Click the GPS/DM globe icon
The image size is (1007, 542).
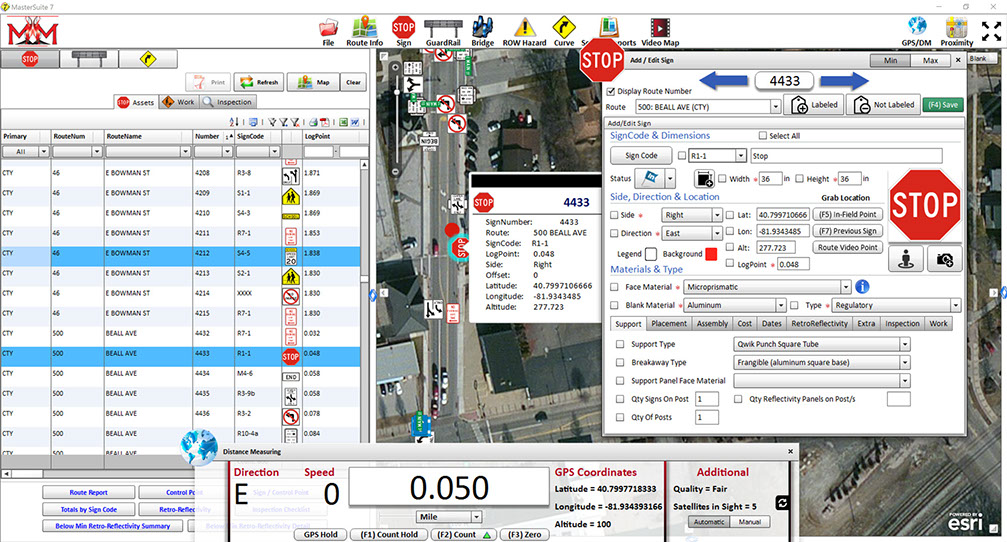(917, 27)
